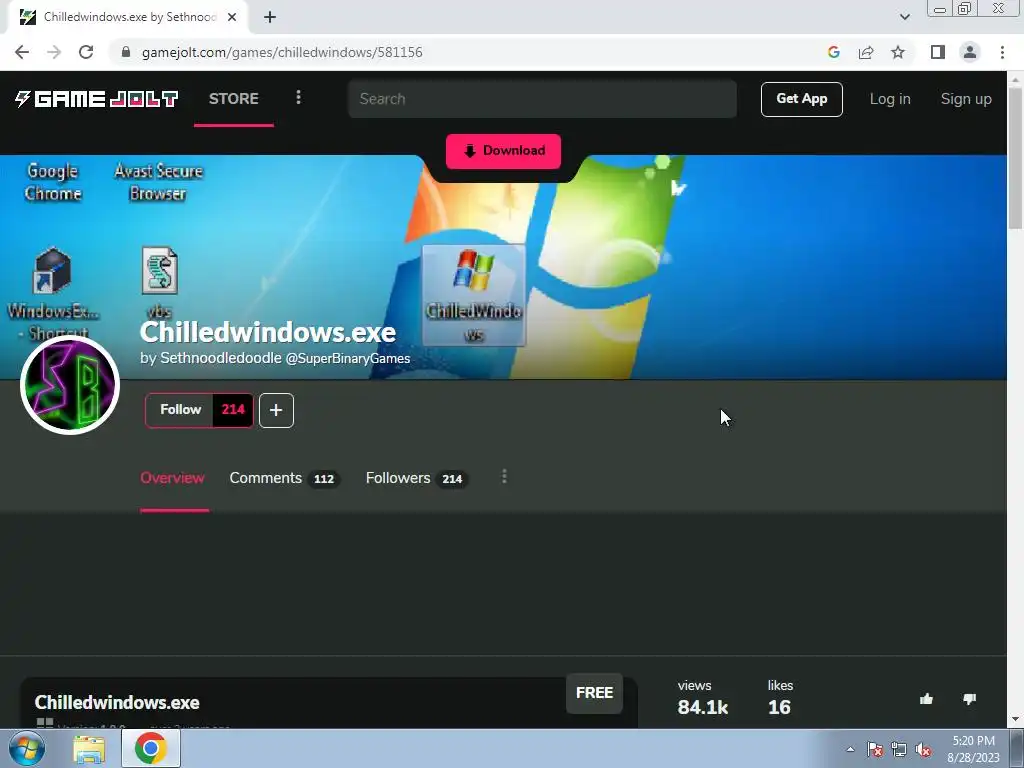1024x768 pixels.
Task: Open the Windows Start menu
Action: click(27, 748)
